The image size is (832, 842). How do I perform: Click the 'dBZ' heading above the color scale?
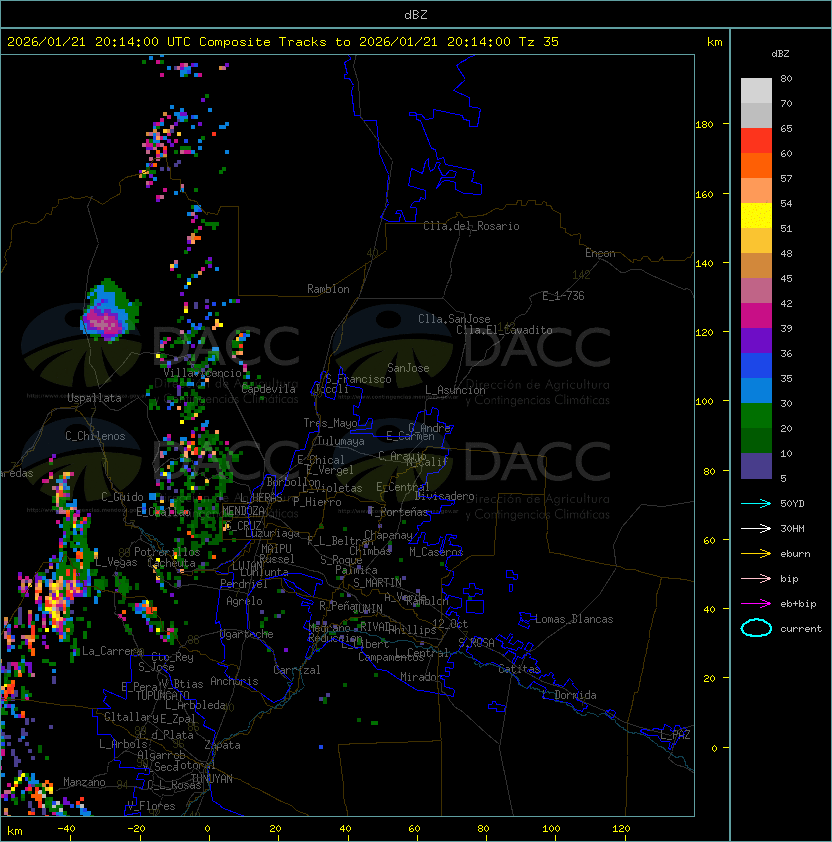(x=780, y=54)
